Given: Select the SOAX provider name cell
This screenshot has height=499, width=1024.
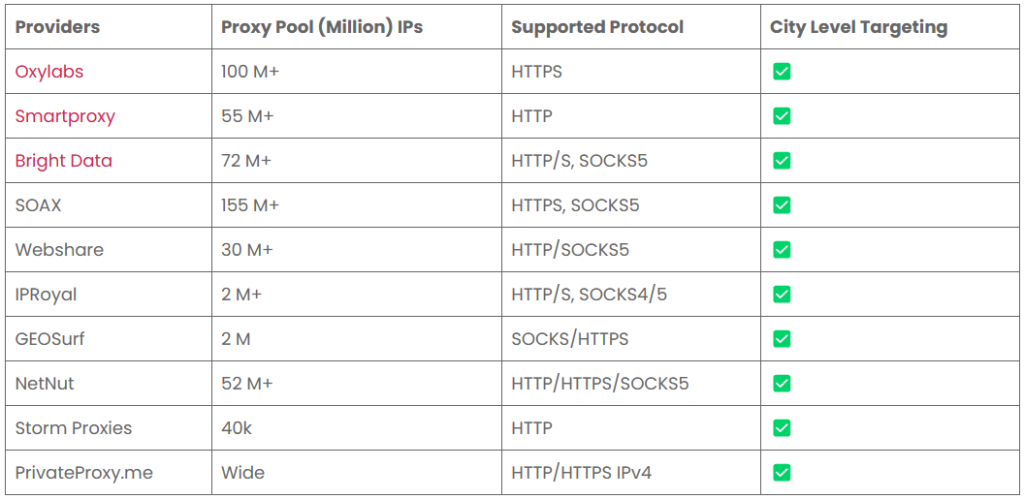Looking at the screenshot, I should [x=39, y=205].
